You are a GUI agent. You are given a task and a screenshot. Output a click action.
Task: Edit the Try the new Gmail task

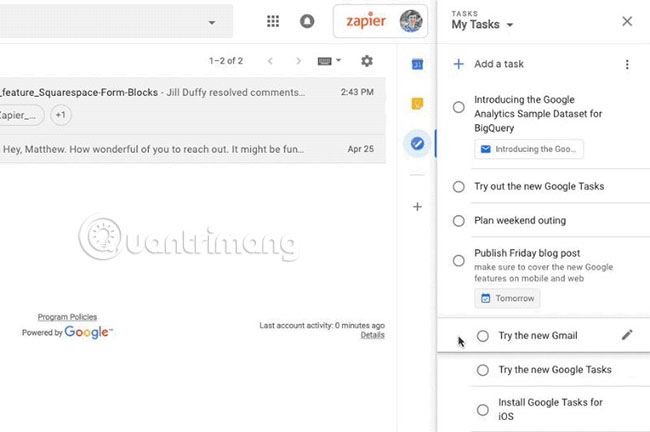pyautogui.click(x=627, y=335)
